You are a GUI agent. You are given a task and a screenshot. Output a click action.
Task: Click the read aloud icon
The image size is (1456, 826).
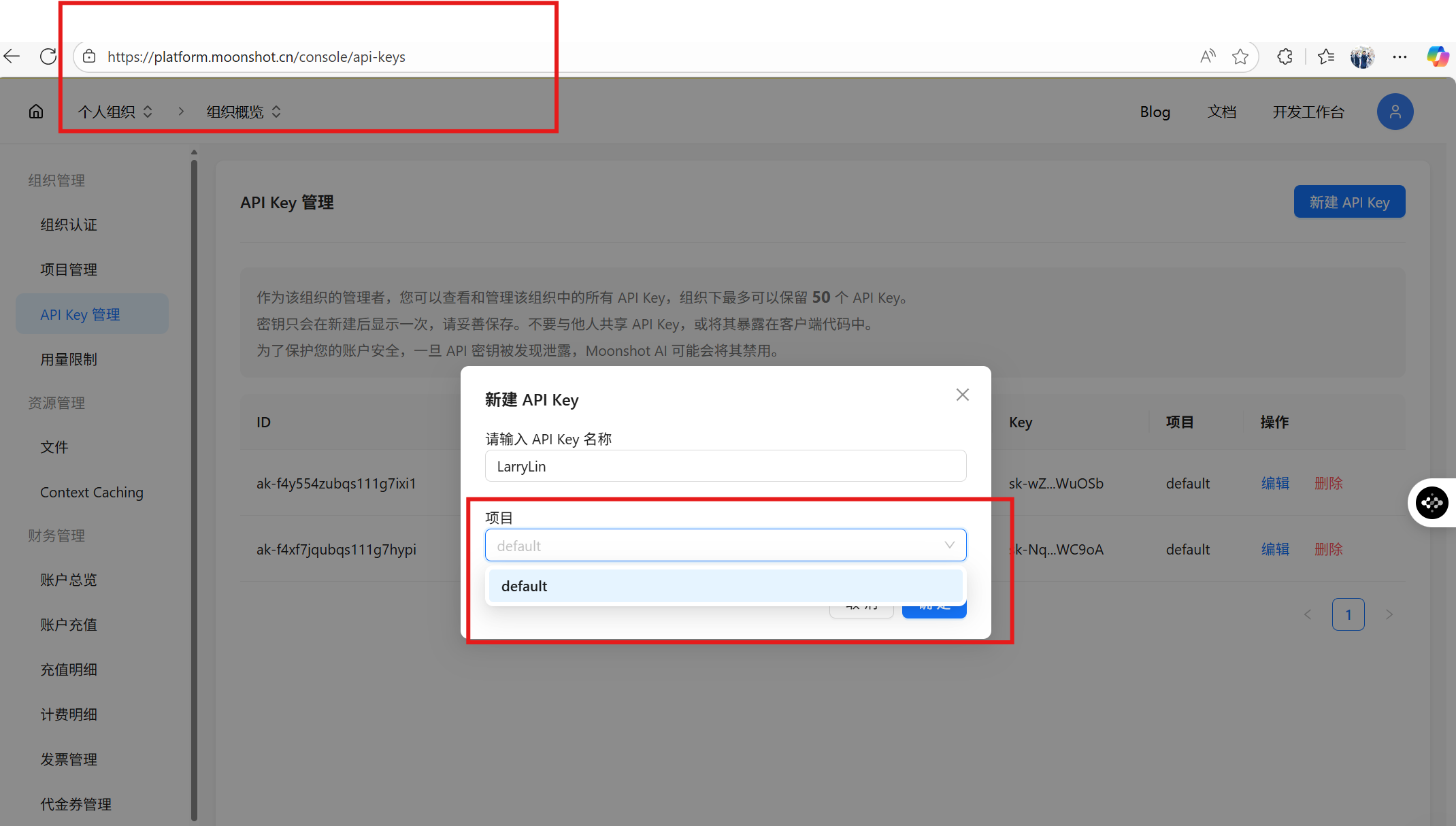coord(1208,56)
